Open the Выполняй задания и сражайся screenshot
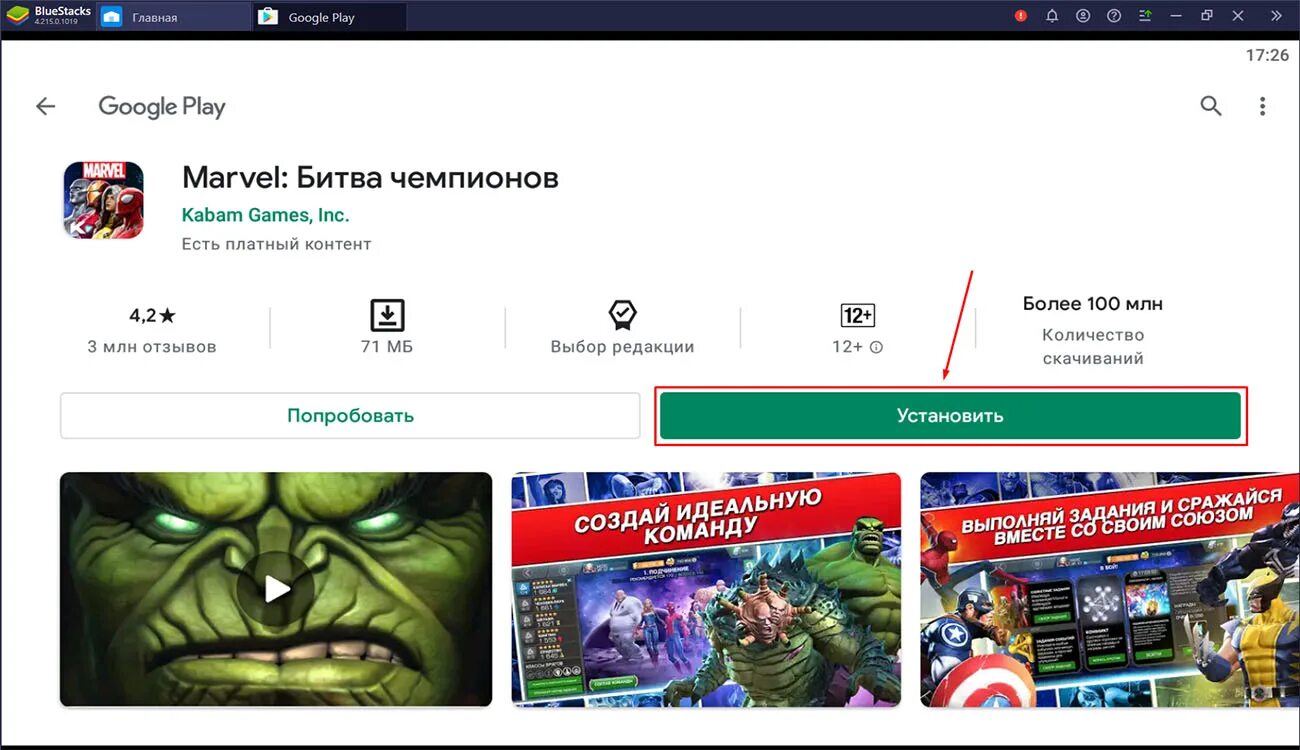1300x750 pixels. click(x=1110, y=590)
